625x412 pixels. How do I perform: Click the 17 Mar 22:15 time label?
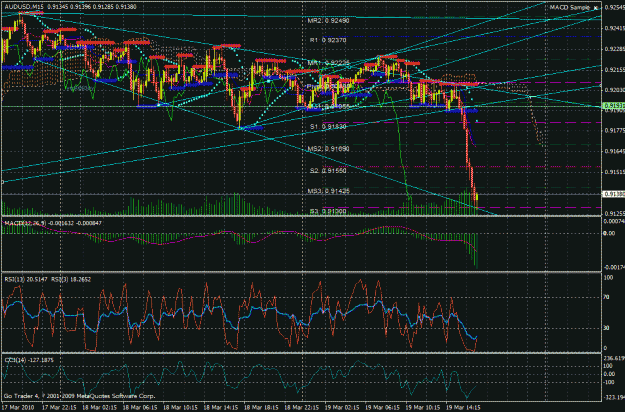point(59,408)
